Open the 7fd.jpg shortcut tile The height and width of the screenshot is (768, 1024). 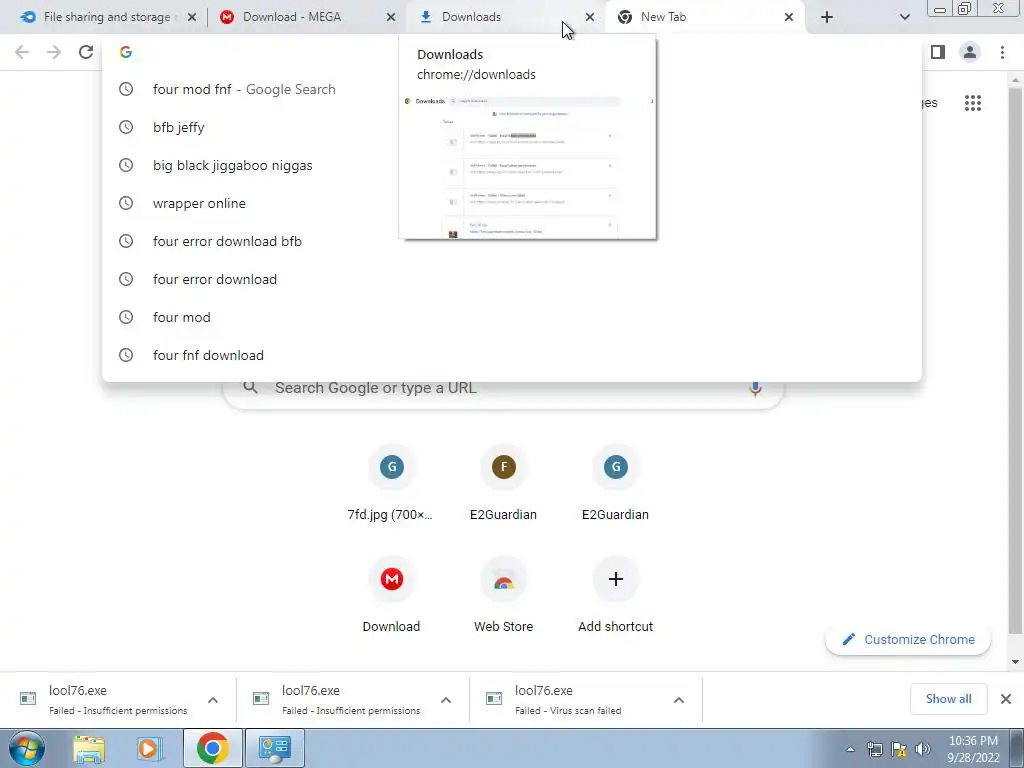(x=391, y=483)
